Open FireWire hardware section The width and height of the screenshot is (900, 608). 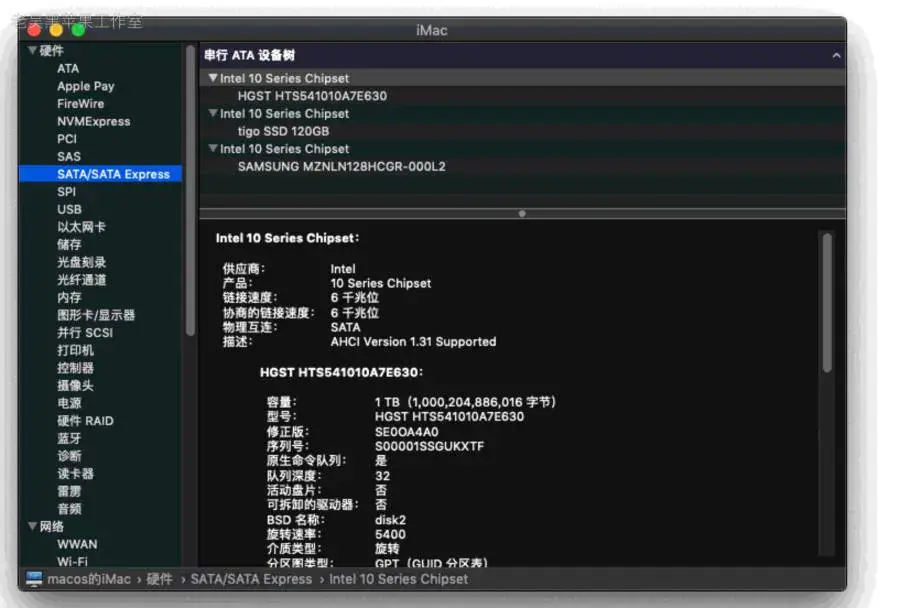80,104
